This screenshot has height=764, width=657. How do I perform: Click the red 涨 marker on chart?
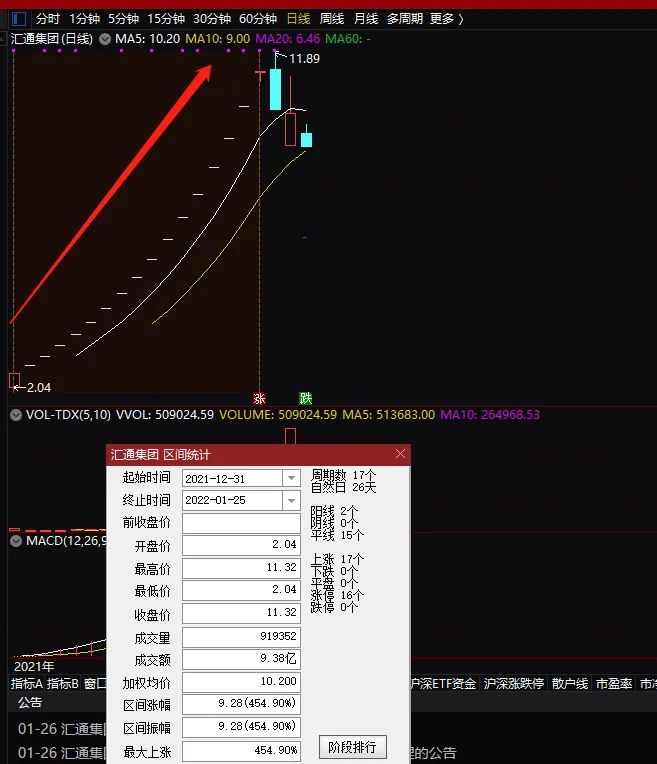pos(260,398)
